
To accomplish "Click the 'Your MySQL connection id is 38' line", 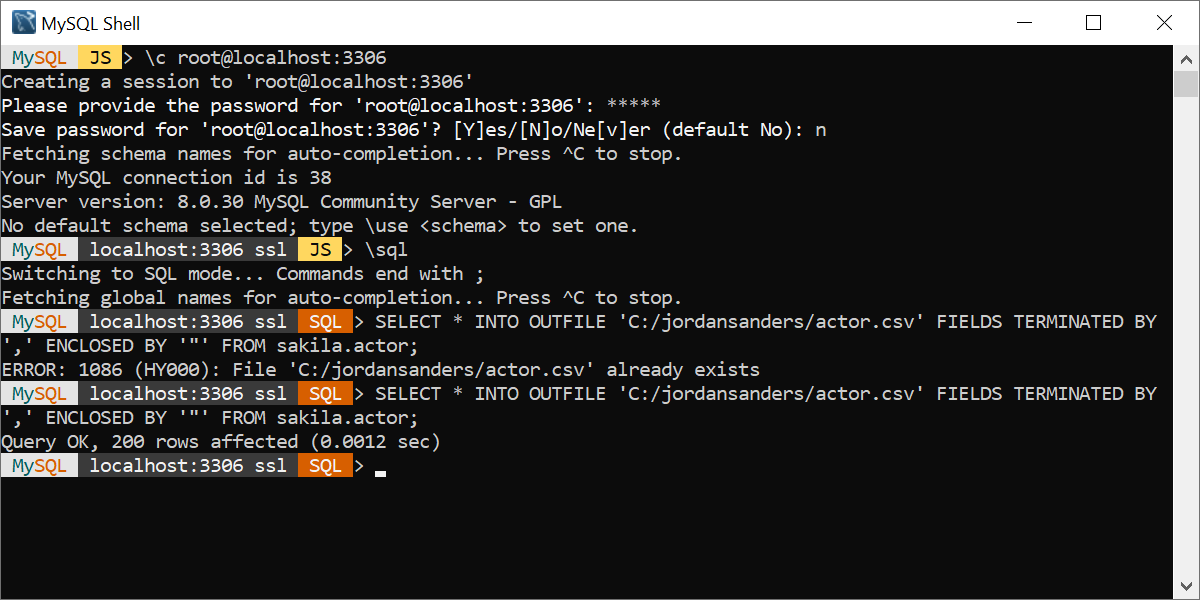I will pyautogui.click(x=165, y=178).
